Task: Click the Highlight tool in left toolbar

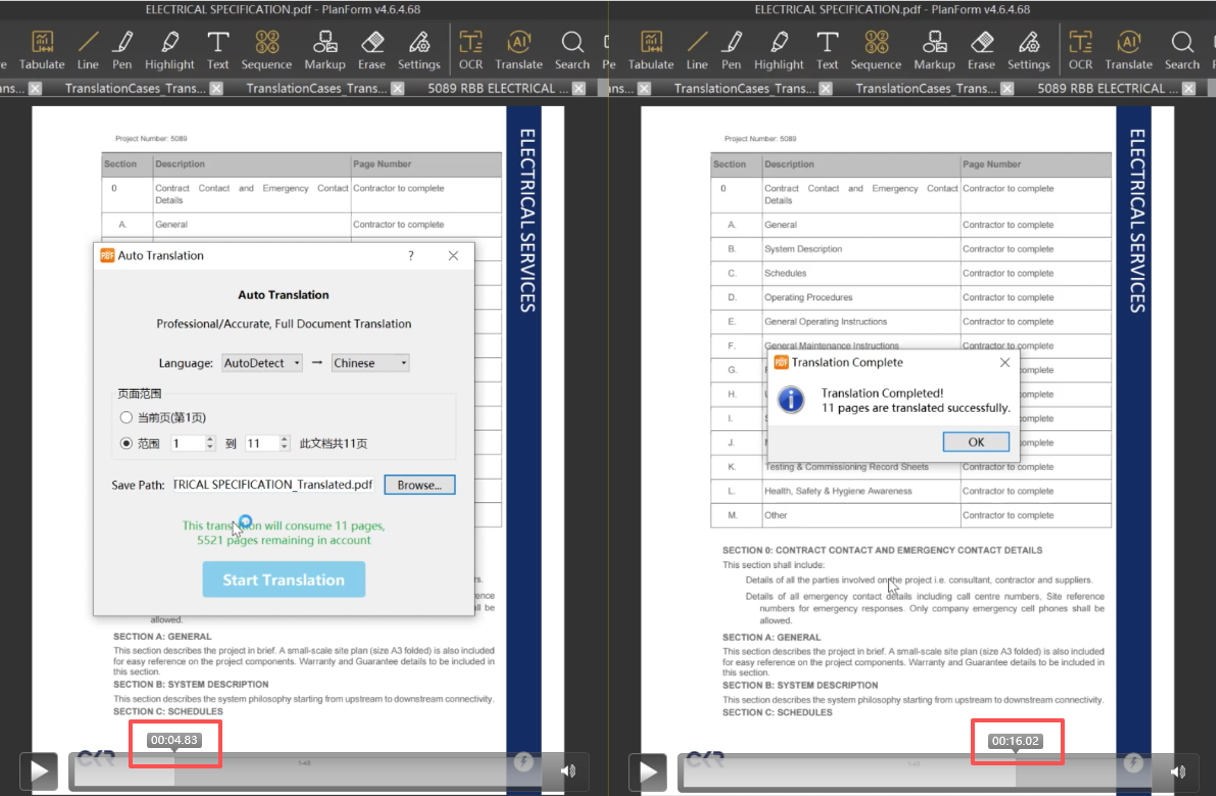Action: point(169,50)
